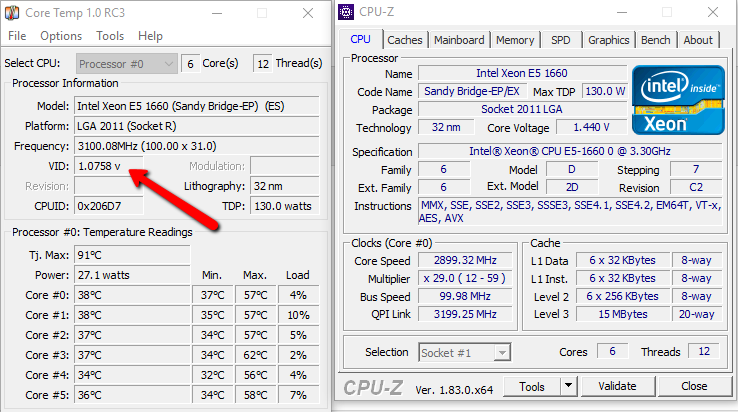The height and width of the screenshot is (412, 738).
Task: Open the Tools menu in Core Temp
Action: [x=110, y=36]
